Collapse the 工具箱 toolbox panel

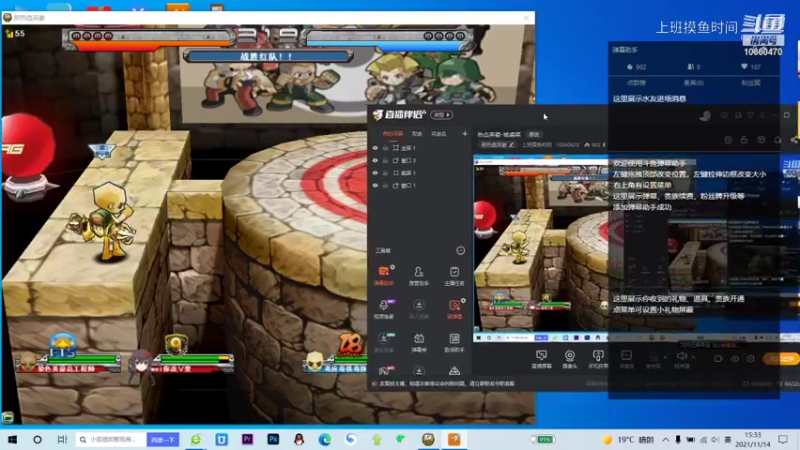tap(460, 251)
